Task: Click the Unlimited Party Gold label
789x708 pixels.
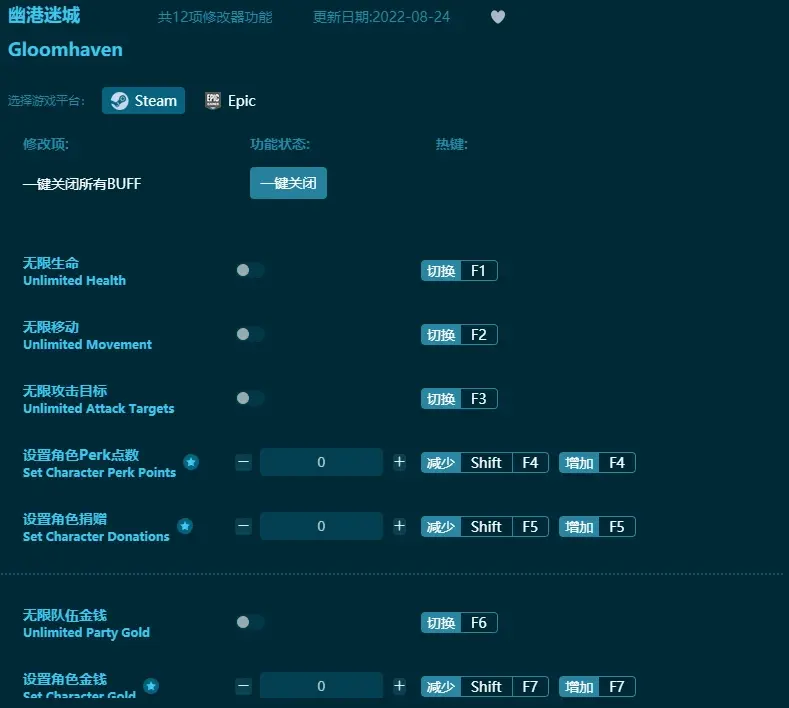Action: [x=87, y=633]
